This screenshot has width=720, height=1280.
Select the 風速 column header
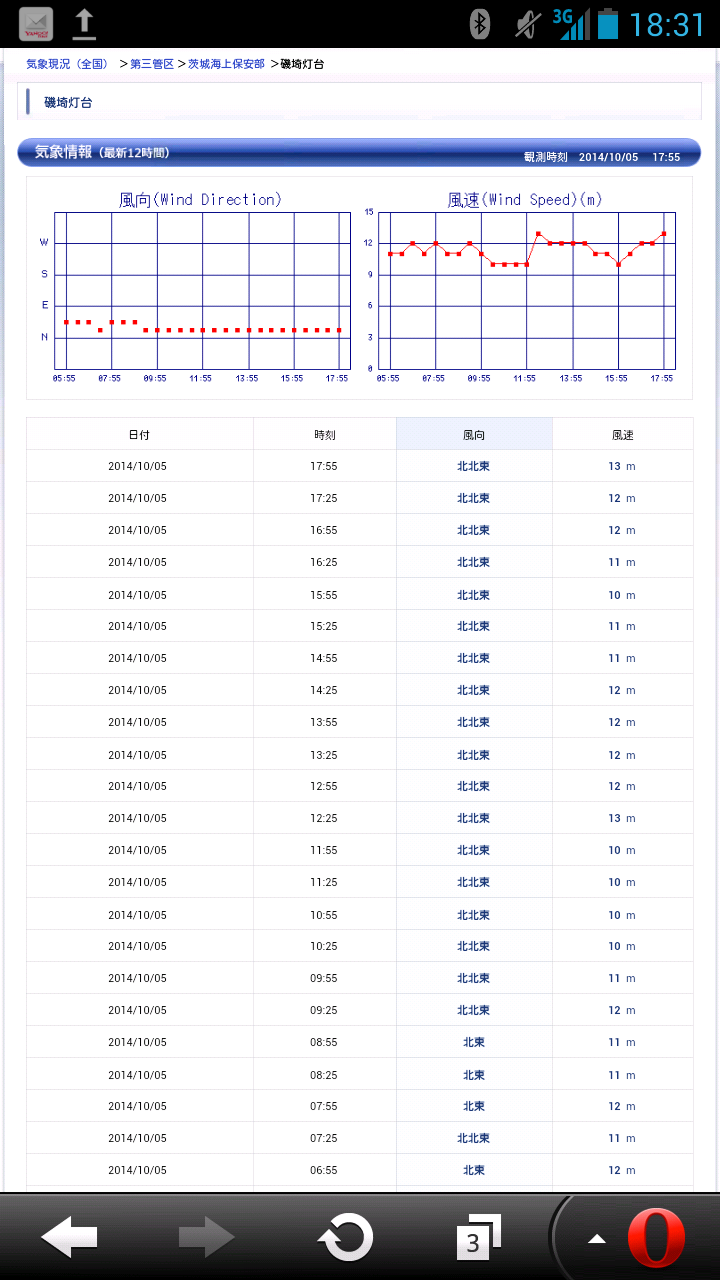[x=622, y=435]
